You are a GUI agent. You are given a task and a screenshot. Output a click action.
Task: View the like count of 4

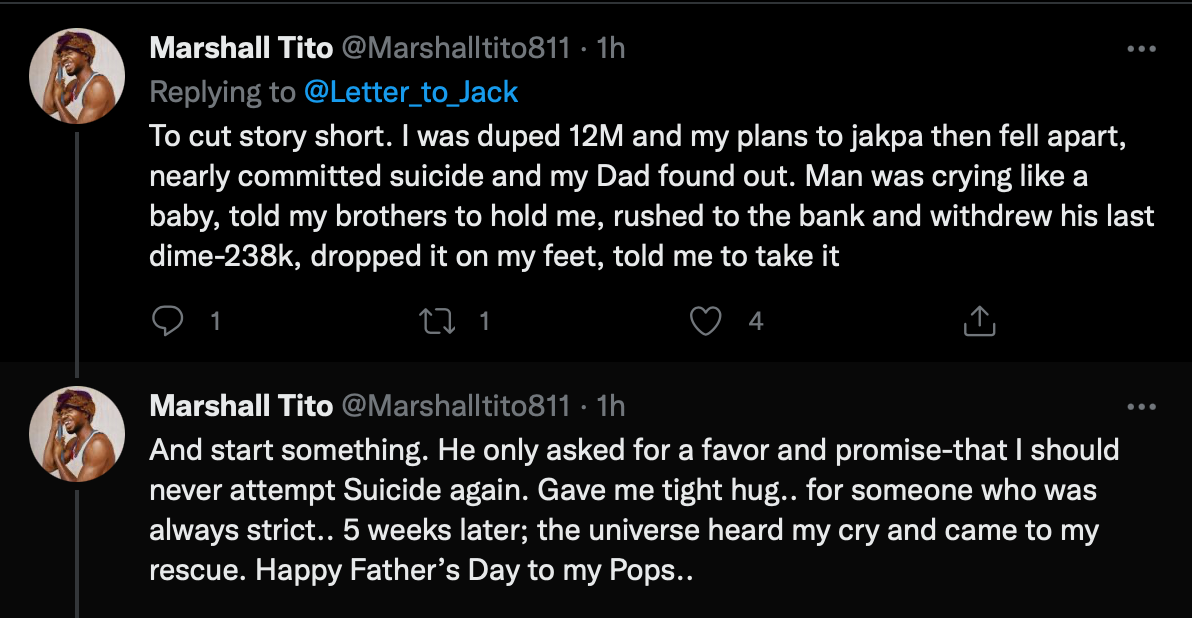coord(756,322)
